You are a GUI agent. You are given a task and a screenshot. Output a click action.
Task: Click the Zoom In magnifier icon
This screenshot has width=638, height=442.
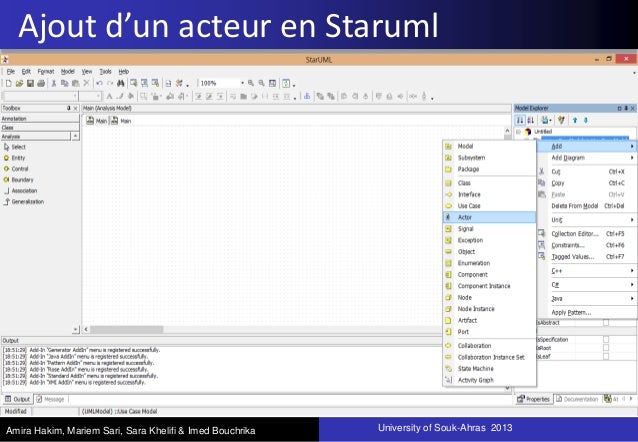[251, 83]
